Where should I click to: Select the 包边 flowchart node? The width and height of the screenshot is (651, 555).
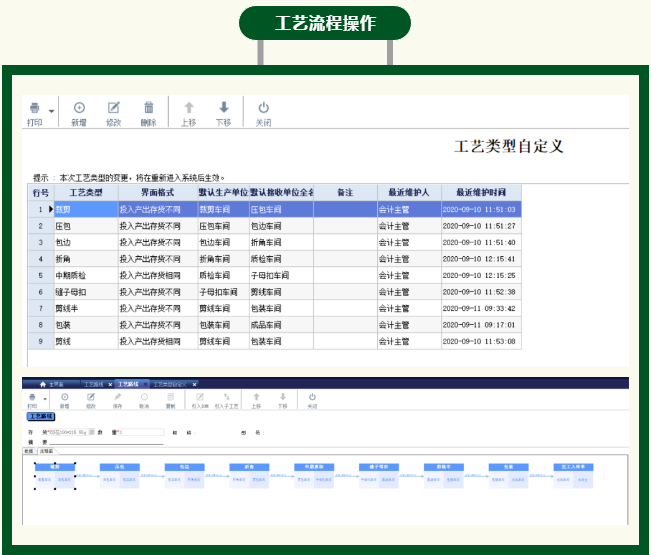coord(184,475)
